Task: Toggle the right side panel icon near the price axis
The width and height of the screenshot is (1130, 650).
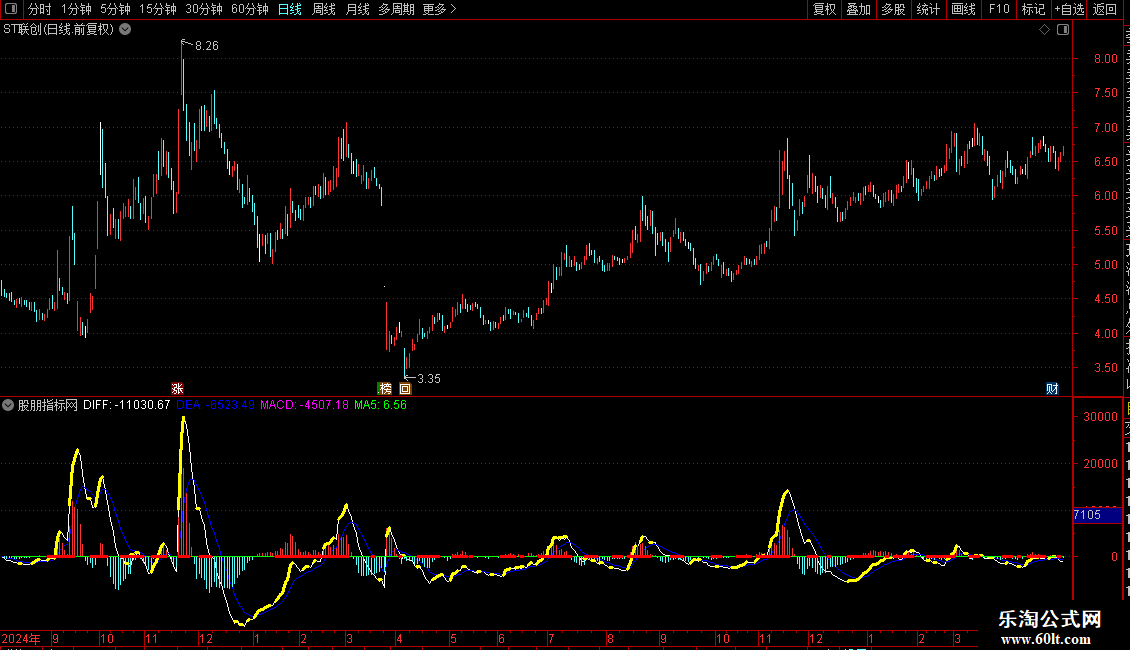Action: (x=1063, y=30)
